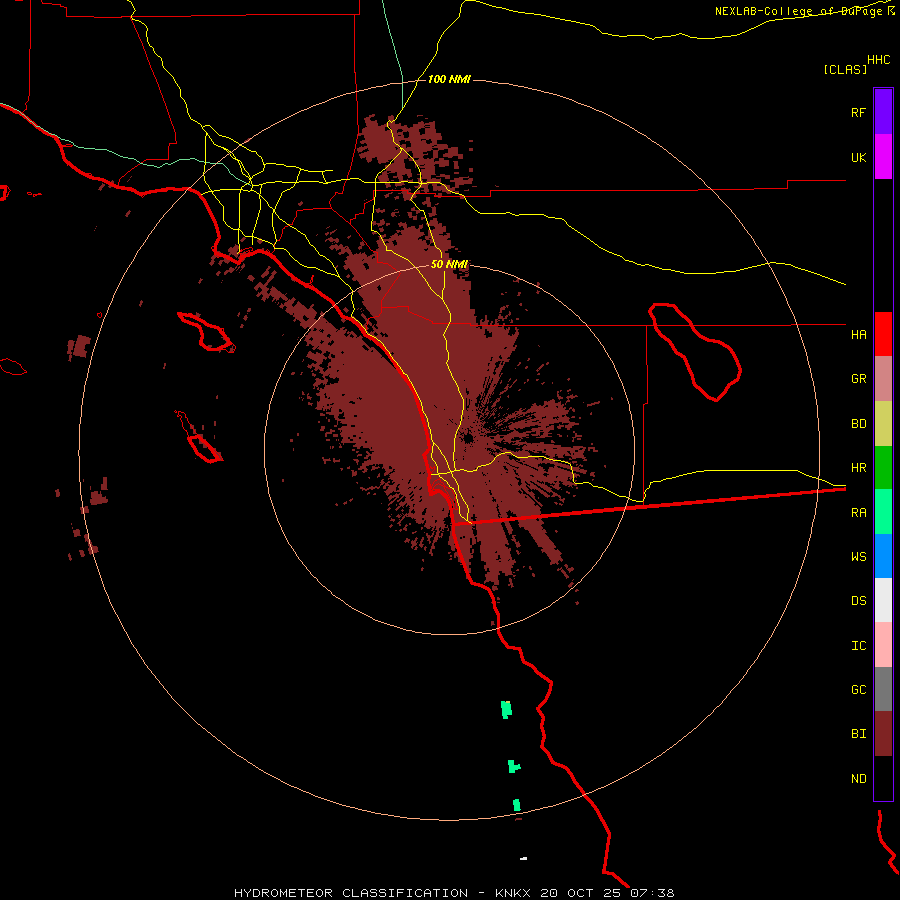The height and width of the screenshot is (900, 900).
Task: Click the BI legend label
Action: pyautogui.click(x=858, y=734)
